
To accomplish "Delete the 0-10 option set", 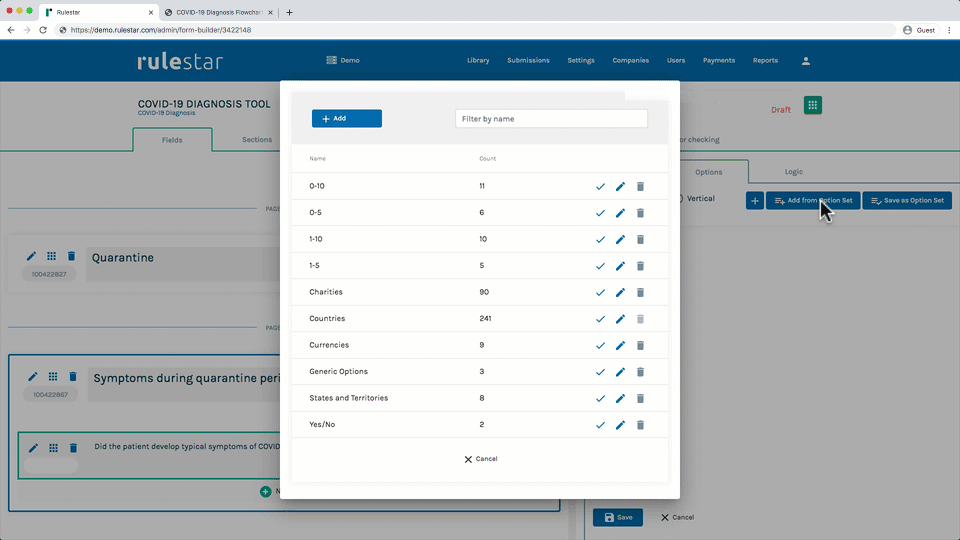I will (x=640, y=187).
